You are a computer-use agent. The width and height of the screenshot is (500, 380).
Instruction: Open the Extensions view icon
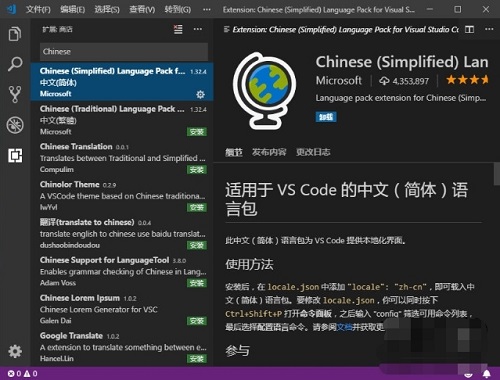pos(15,155)
